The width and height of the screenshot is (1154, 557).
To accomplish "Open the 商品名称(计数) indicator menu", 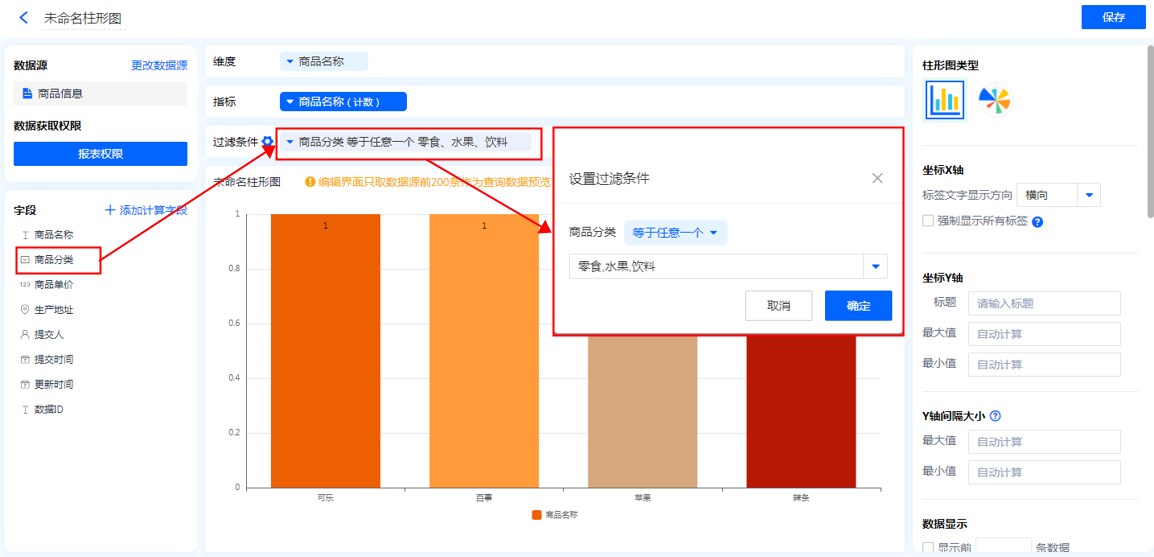I will pos(343,102).
